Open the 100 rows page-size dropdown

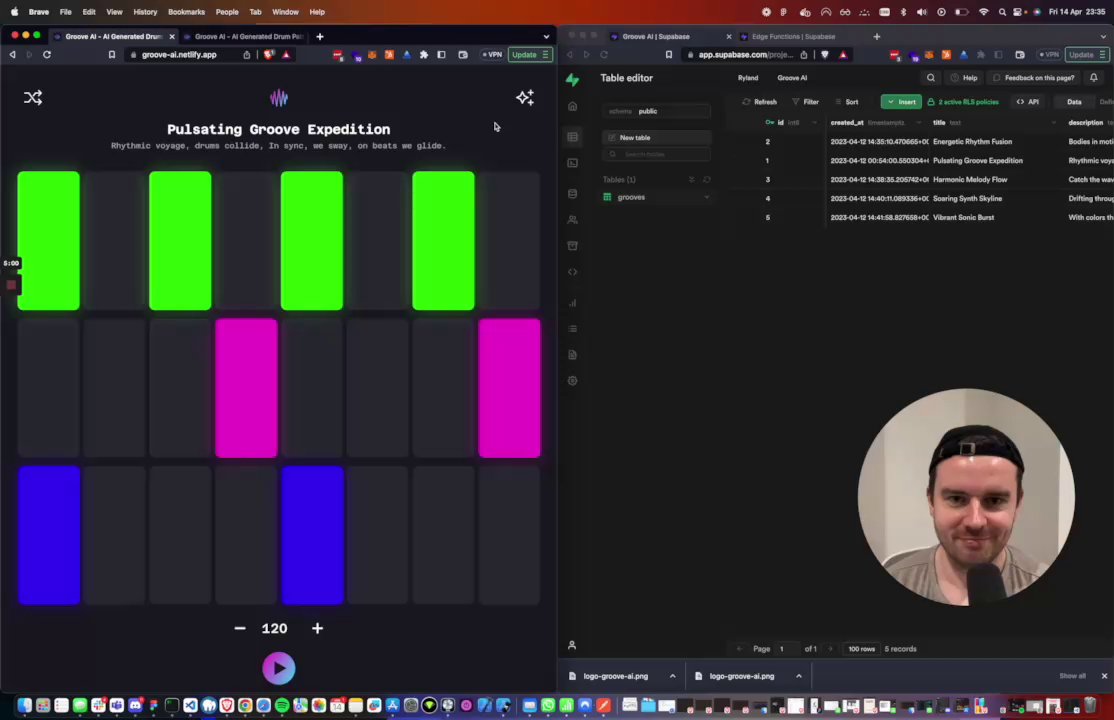pyautogui.click(x=862, y=649)
